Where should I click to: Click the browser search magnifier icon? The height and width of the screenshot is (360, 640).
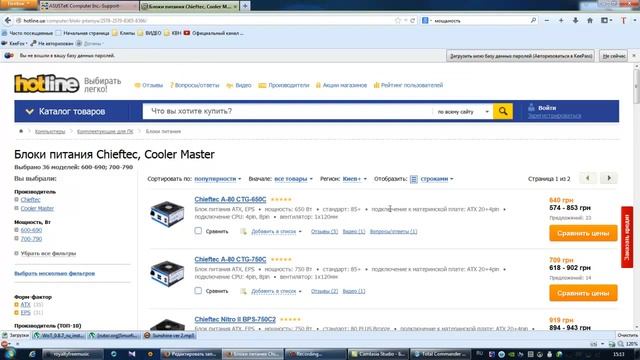[x=533, y=20]
